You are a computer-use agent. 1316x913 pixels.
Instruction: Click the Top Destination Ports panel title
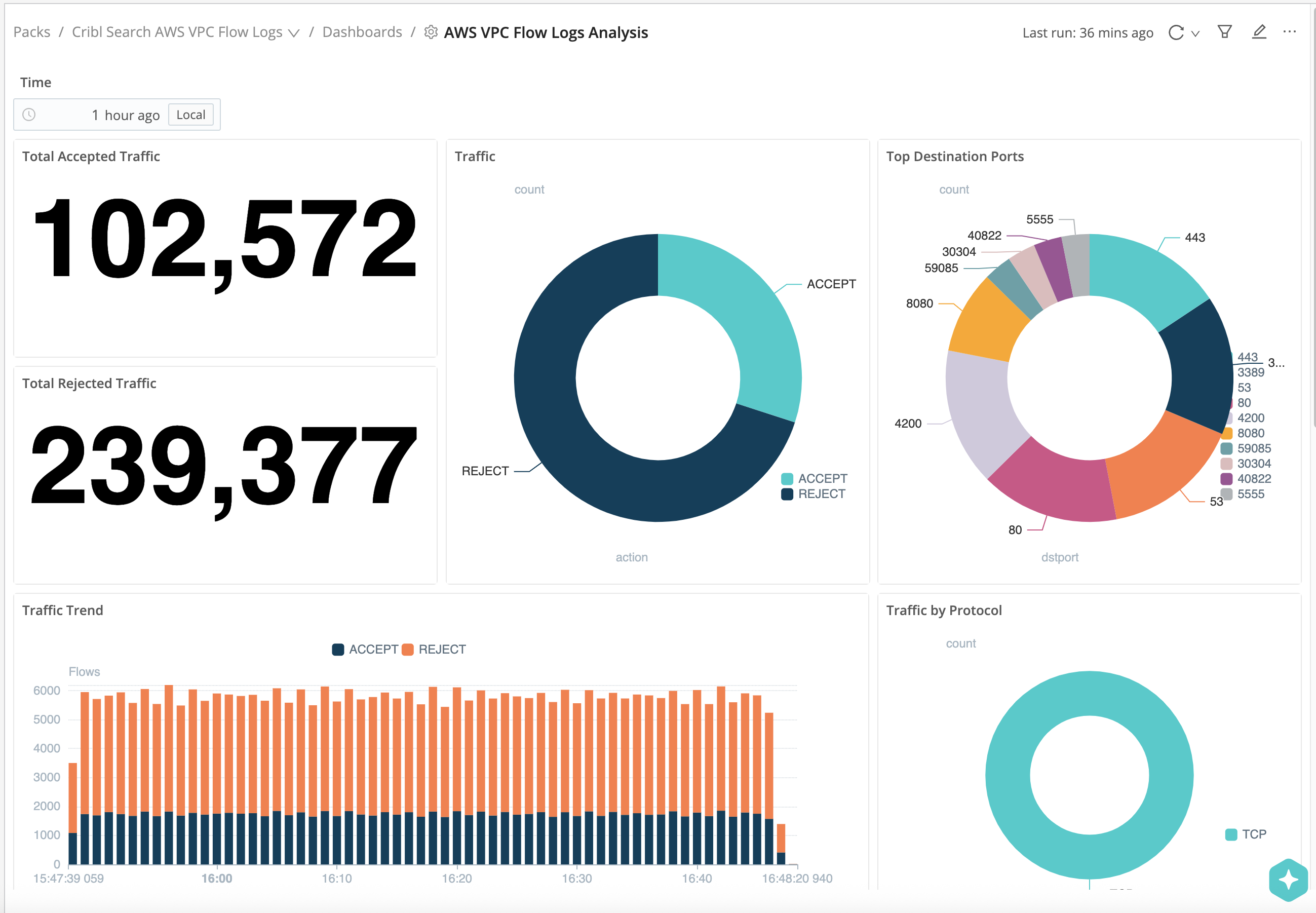[955, 157]
